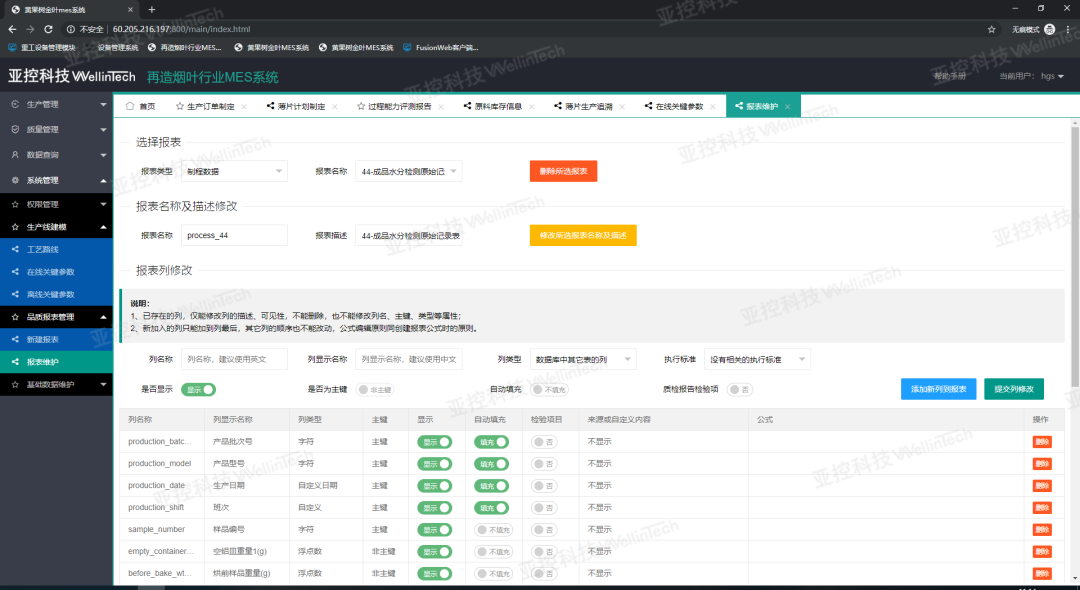
Task: Click the 质量管理 shield icon
Action: coord(15,129)
